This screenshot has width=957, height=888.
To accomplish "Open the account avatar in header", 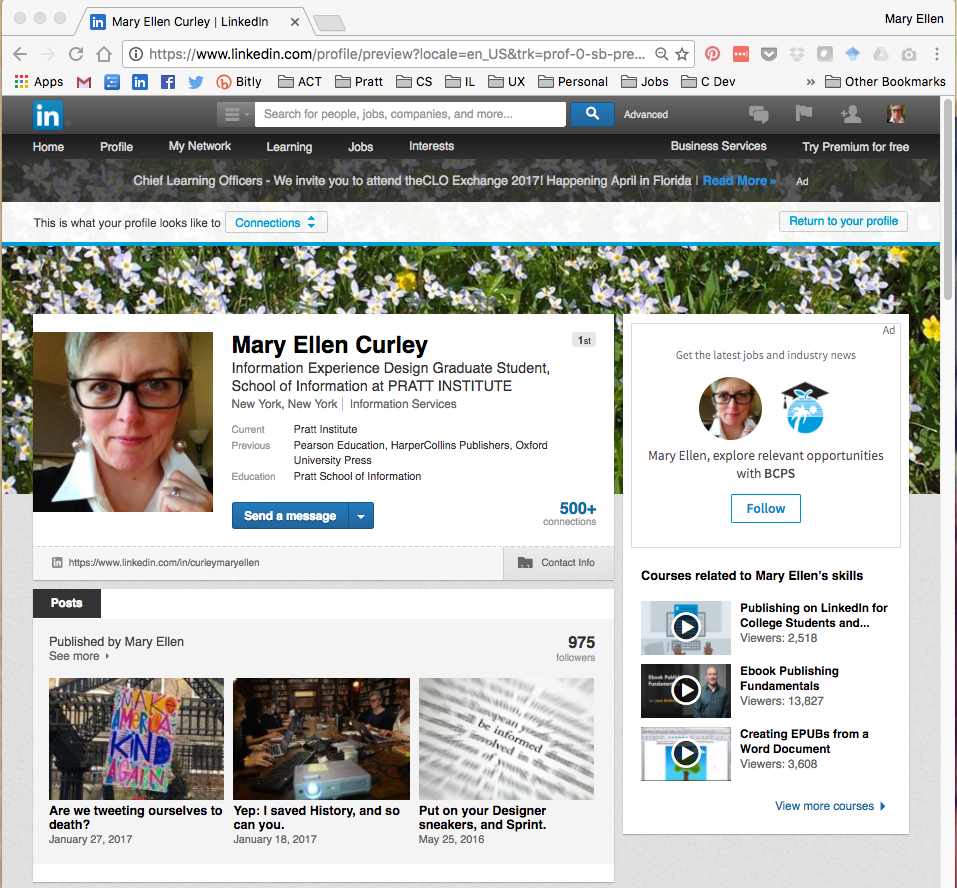I will tap(896, 114).
